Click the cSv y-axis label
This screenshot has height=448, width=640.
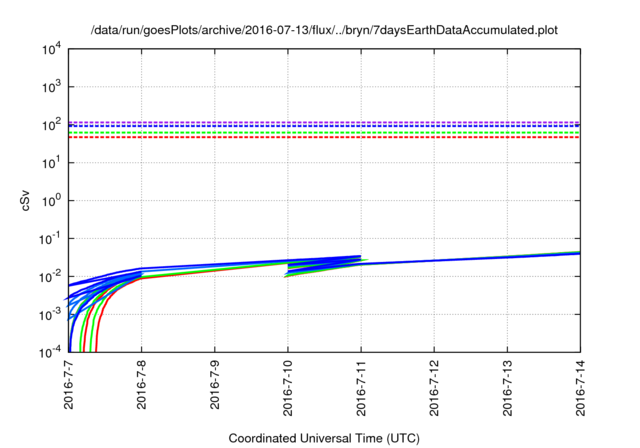coord(27,200)
